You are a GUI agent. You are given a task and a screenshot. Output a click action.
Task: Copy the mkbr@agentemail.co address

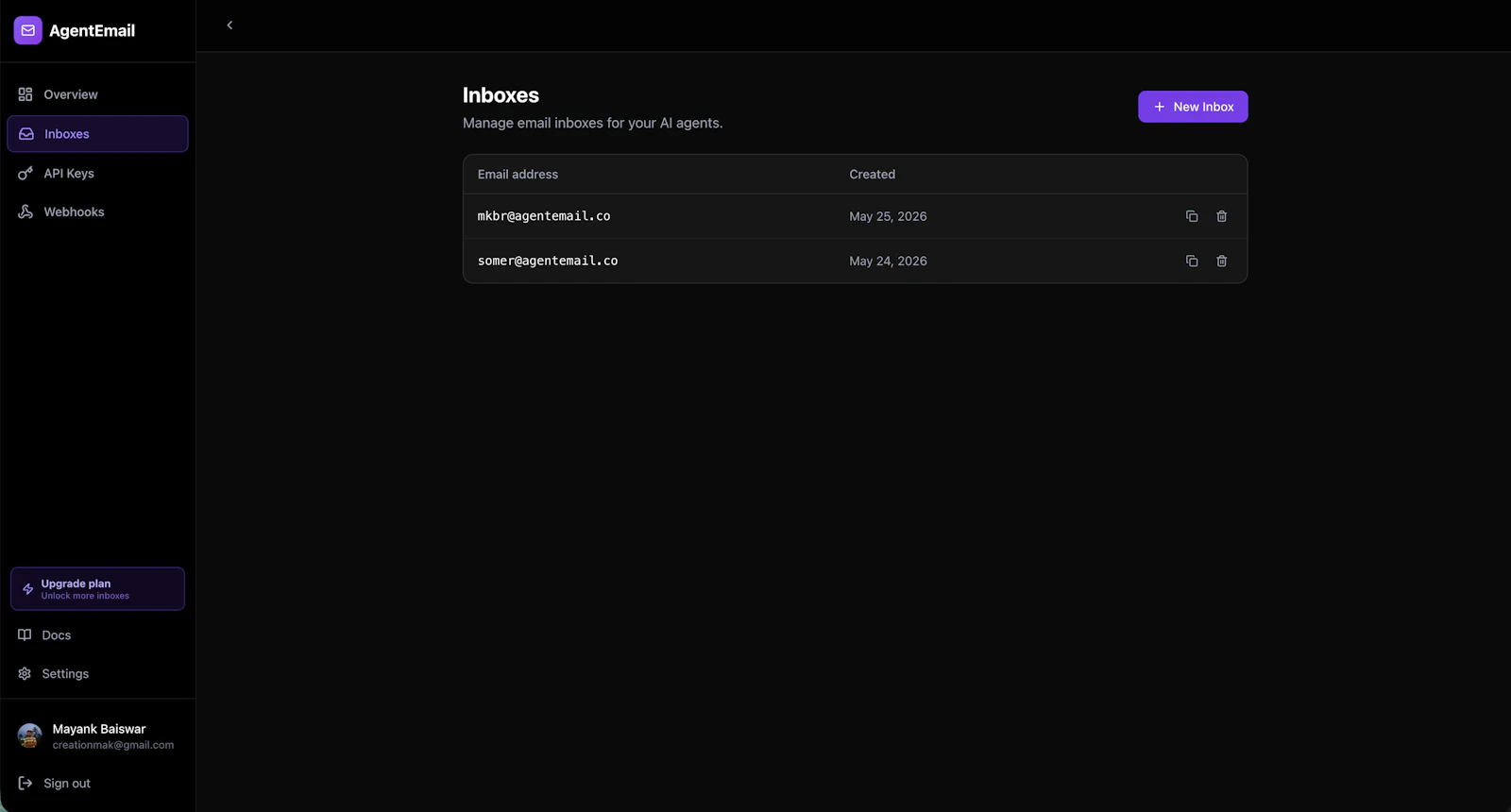point(1192,216)
